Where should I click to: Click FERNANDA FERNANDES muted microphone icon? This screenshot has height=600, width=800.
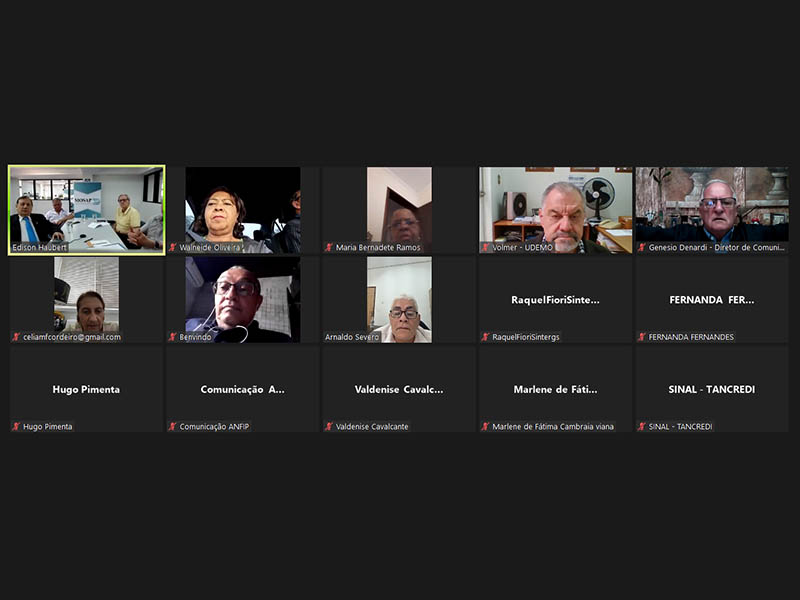click(642, 337)
